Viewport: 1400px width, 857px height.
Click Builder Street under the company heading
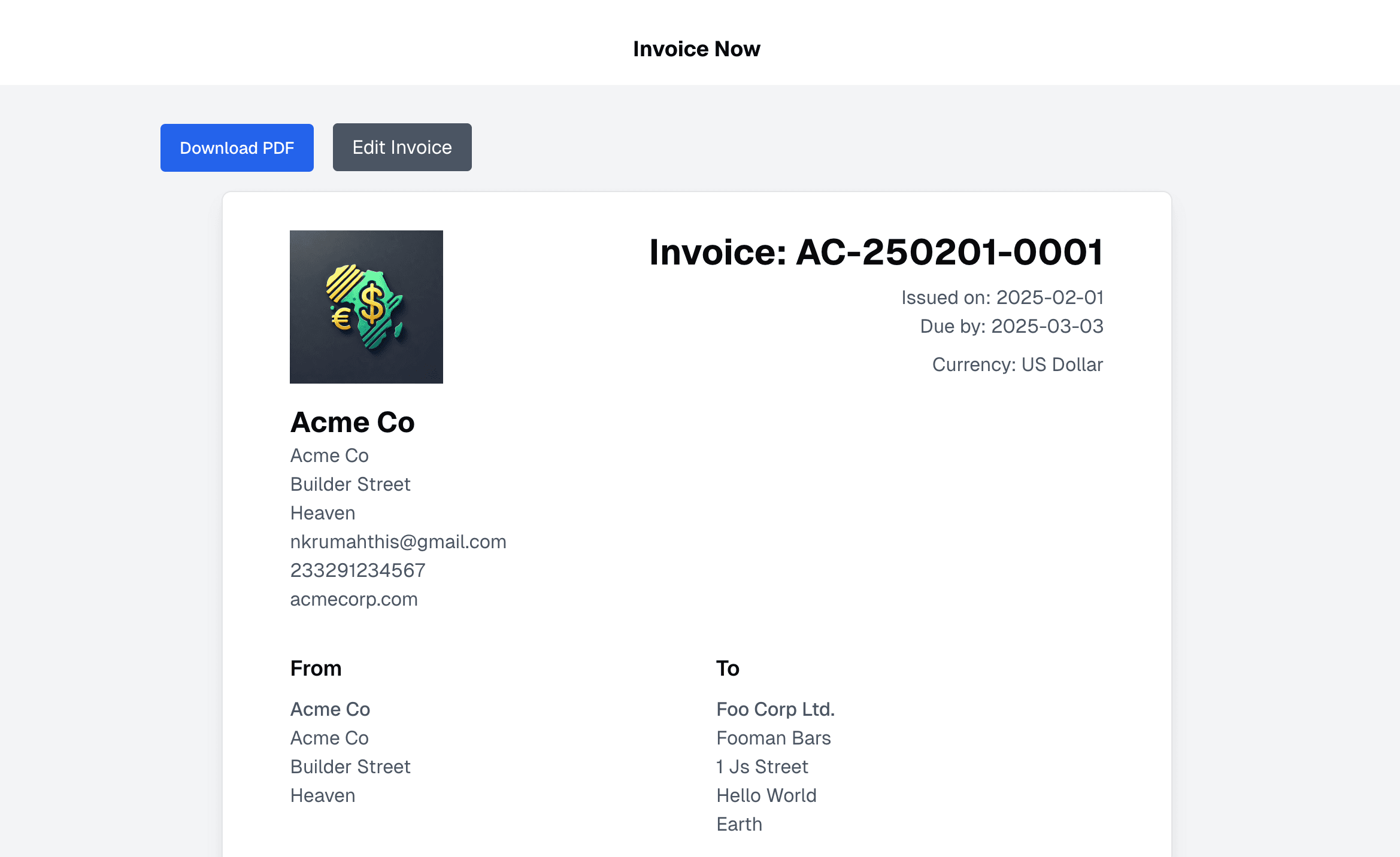click(350, 484)
